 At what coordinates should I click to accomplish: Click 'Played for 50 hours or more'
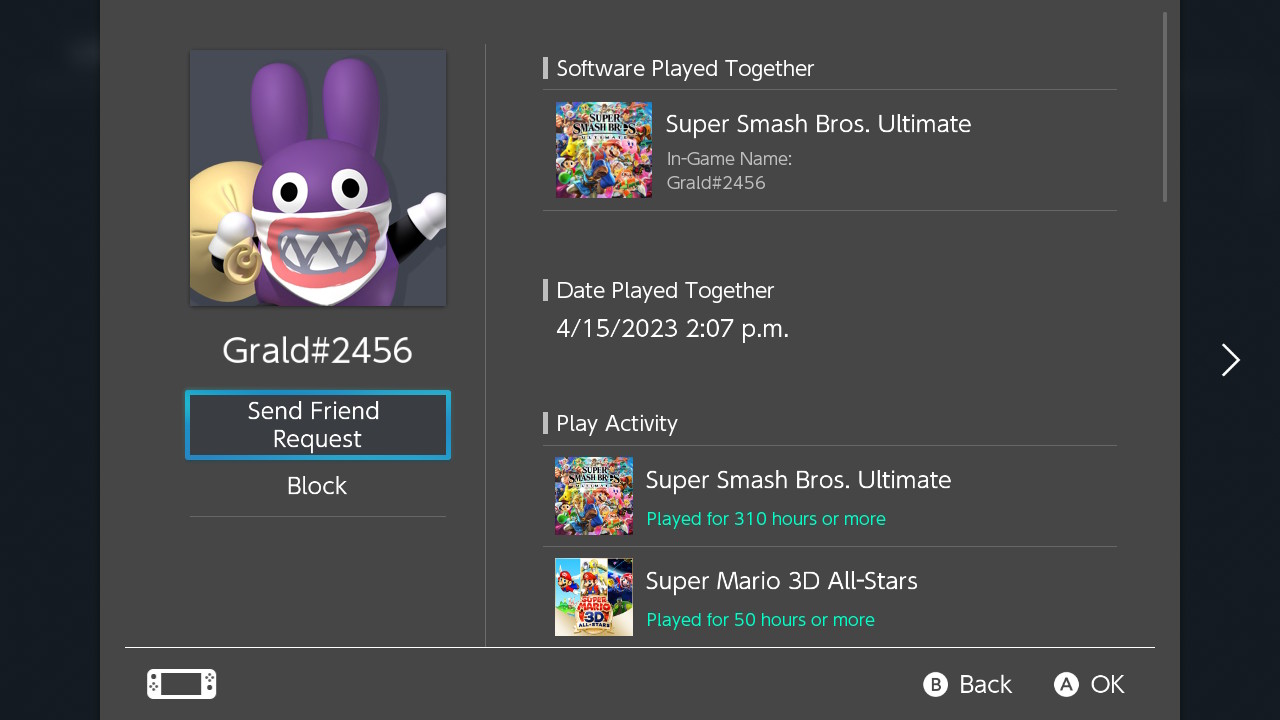[761, 620]
